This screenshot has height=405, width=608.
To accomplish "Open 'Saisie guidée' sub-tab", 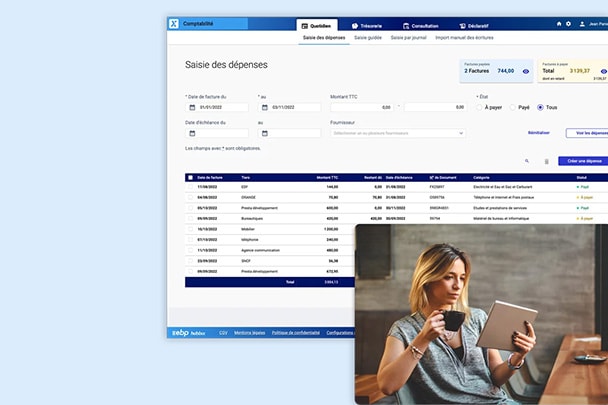I will point(368,38).
